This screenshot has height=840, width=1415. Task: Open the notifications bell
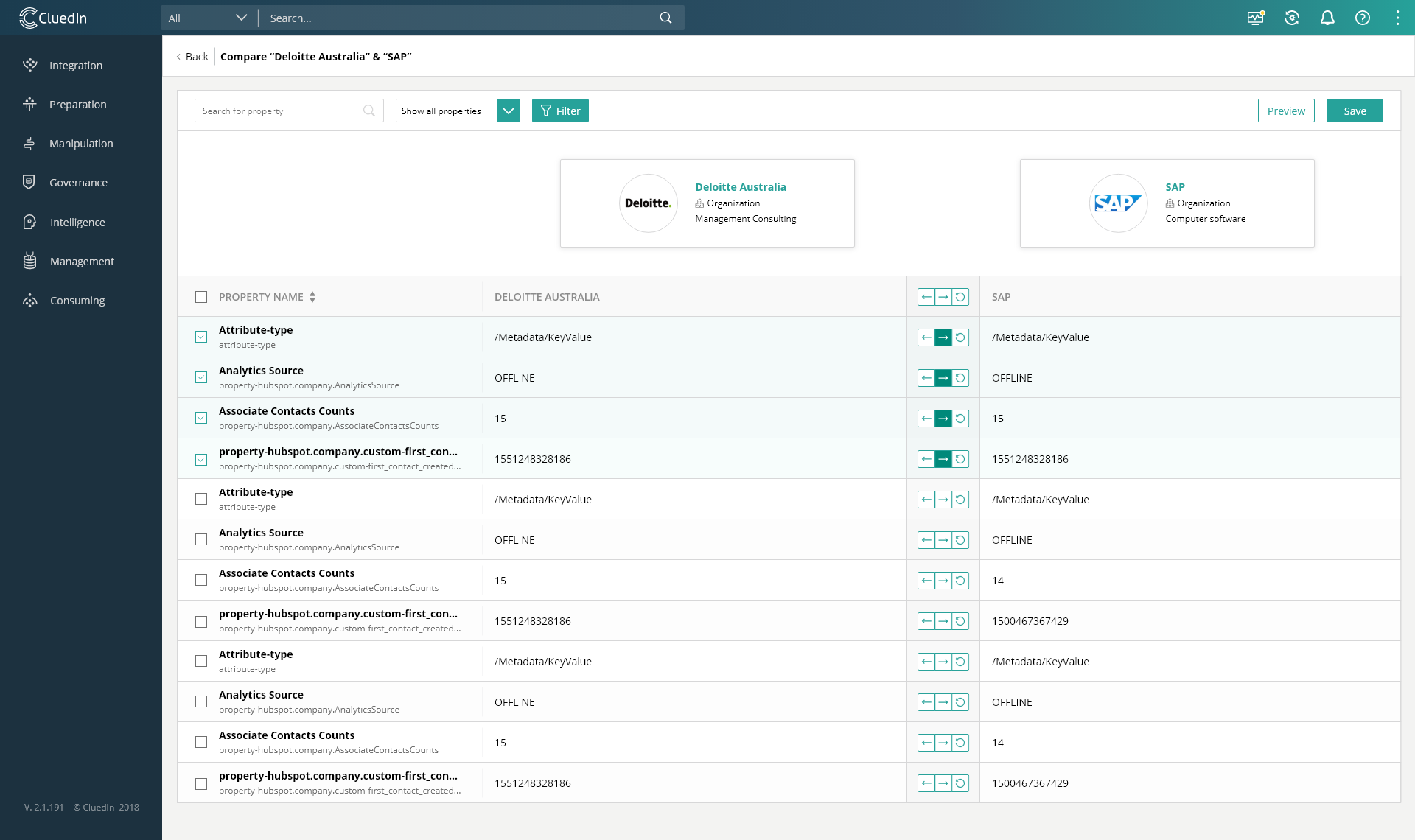pyautogui.click(x=1327, y=18)
